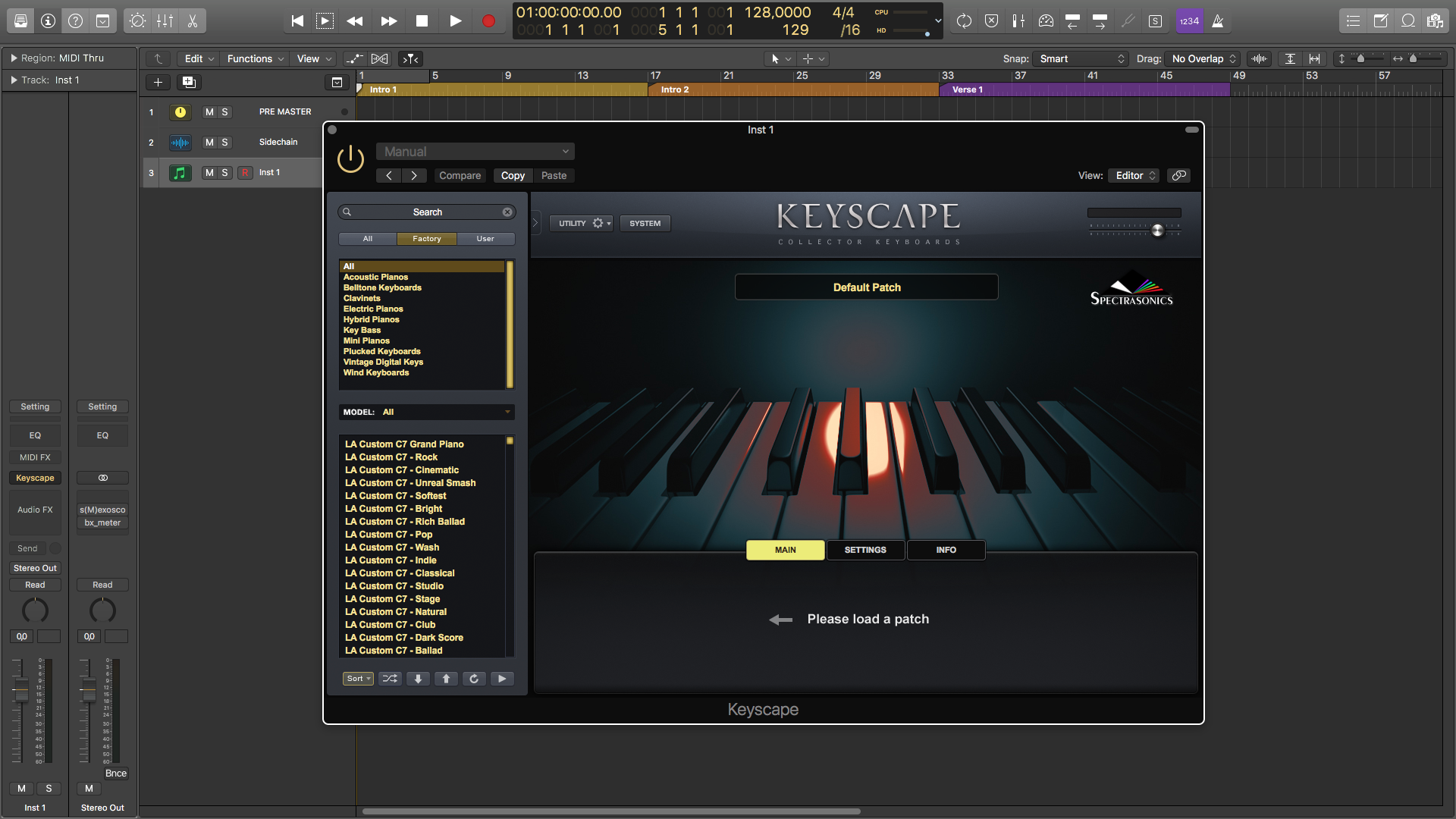Screen dimensions: 1456x819
Task: Toggle the Keyscape plugin power button
Action: pos(350,160)
